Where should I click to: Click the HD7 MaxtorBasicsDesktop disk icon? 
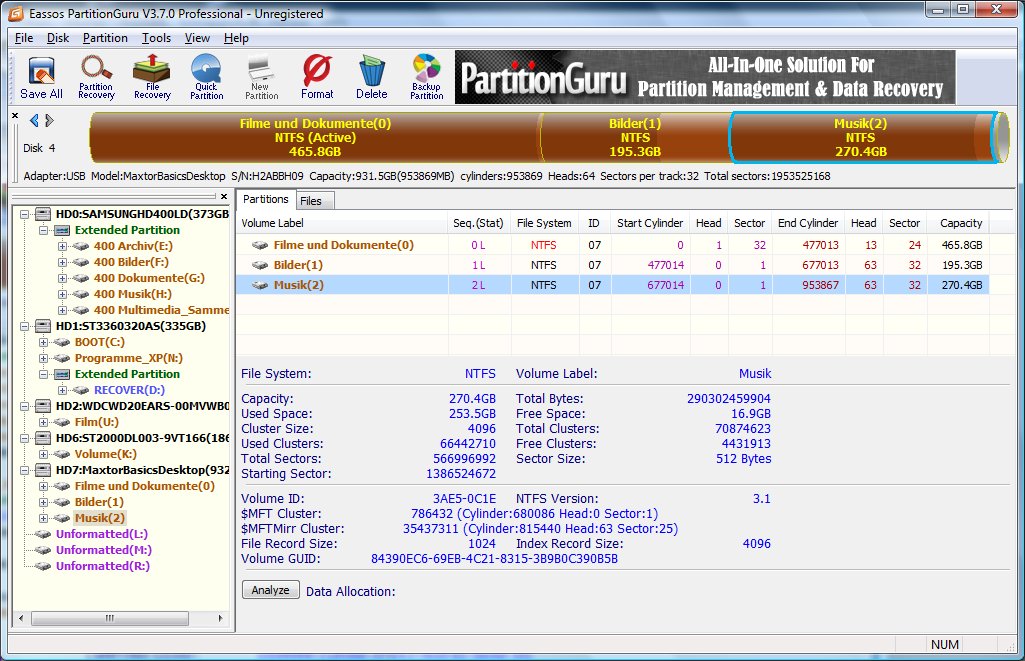click(43, 470)
